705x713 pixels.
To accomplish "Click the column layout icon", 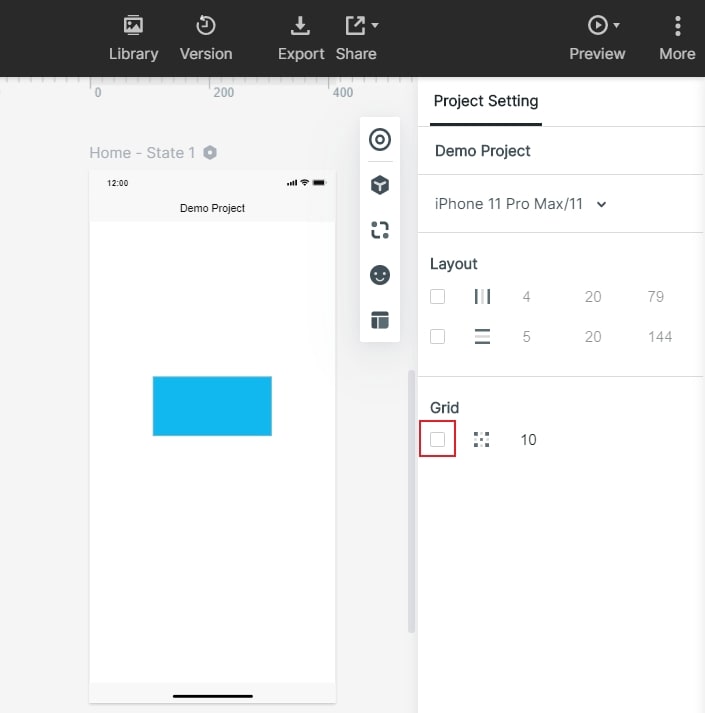I will pos(482,296).
